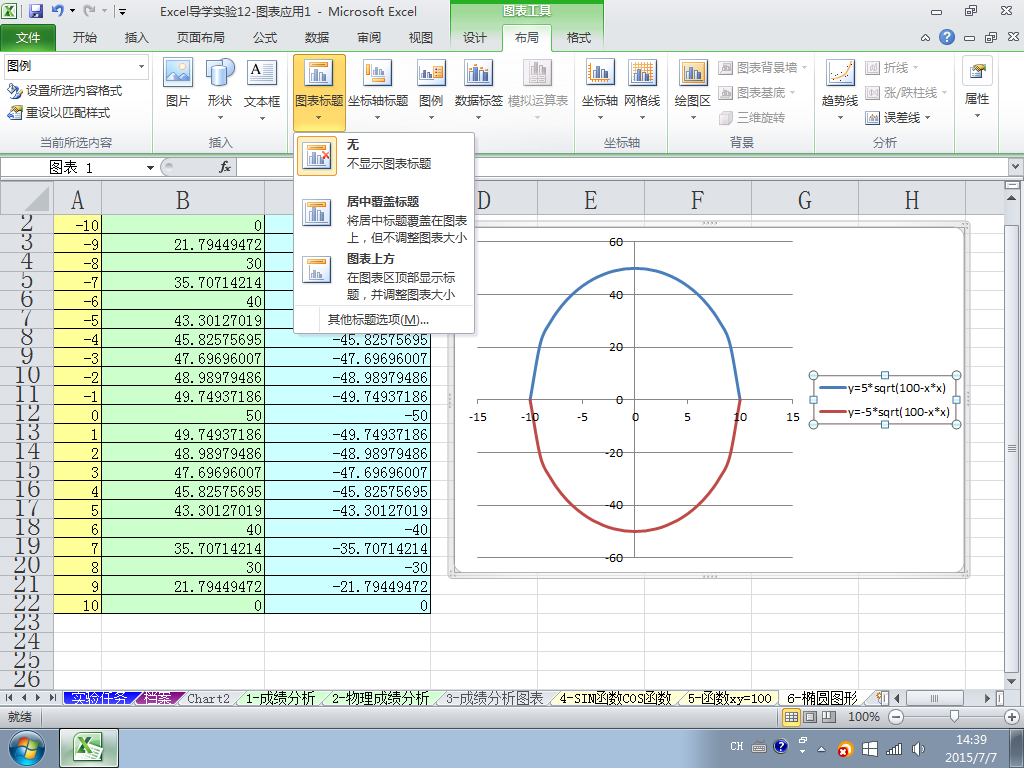Click the Select All corner button
Viewport: 1024px width, 768px height.
(x=27, y=199)
